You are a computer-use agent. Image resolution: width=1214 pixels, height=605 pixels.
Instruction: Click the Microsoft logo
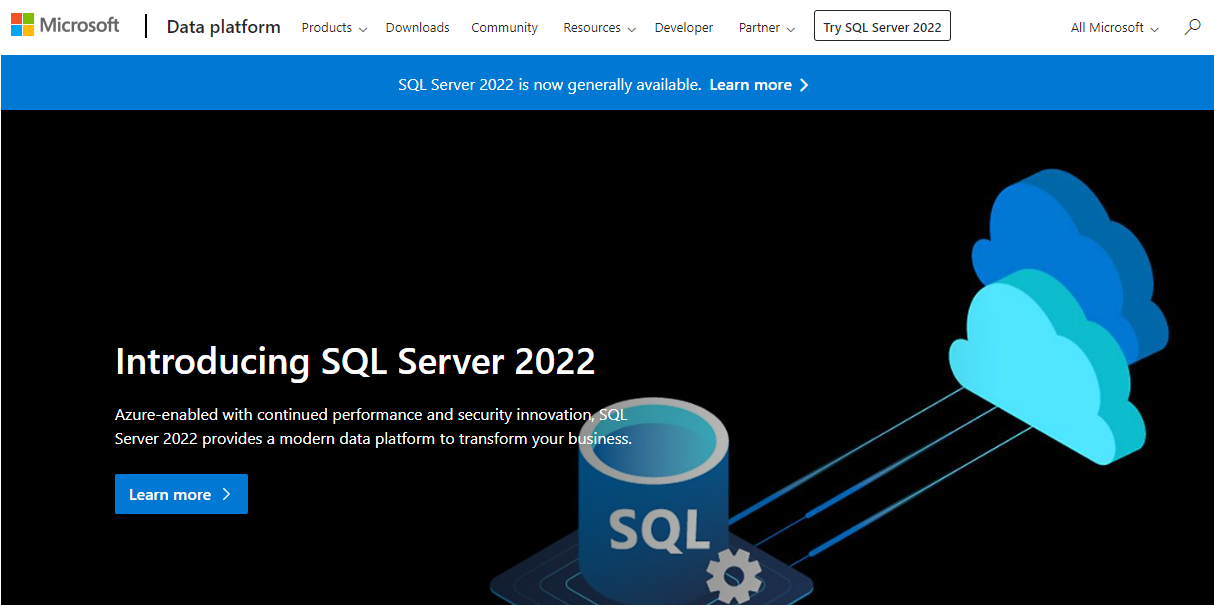point(66,26)
